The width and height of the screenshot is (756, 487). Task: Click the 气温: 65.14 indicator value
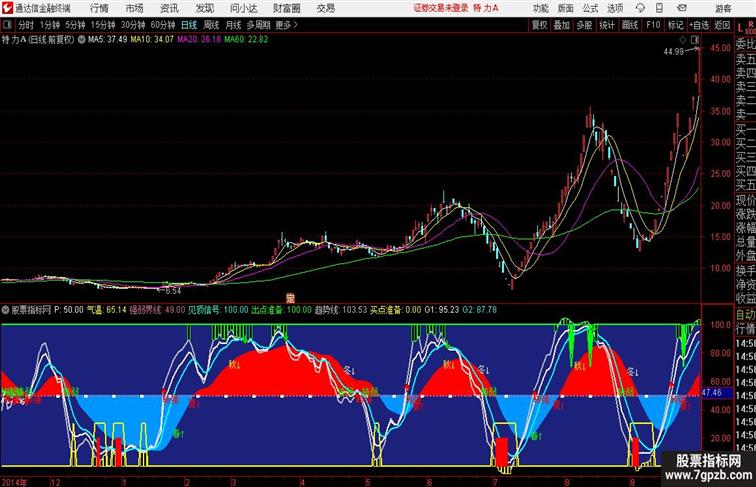click(107, 310)
